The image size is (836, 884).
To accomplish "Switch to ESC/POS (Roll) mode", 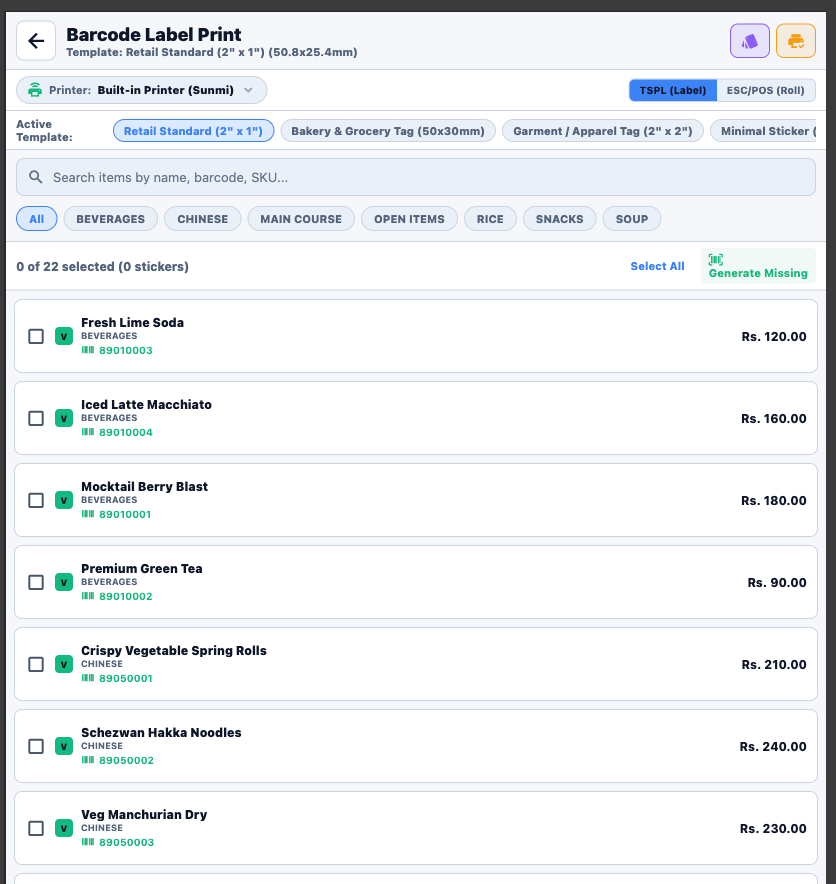I will (x=766, y=90).
